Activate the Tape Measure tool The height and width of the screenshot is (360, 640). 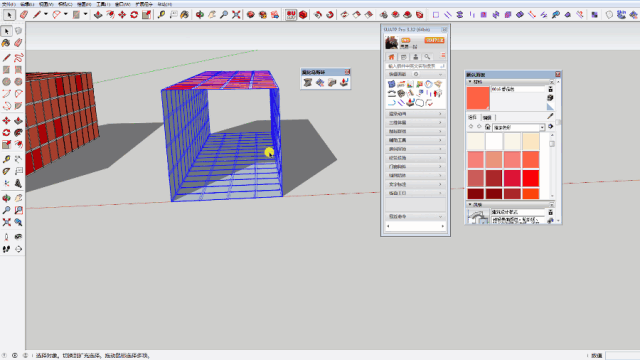(x=161, y=15)
